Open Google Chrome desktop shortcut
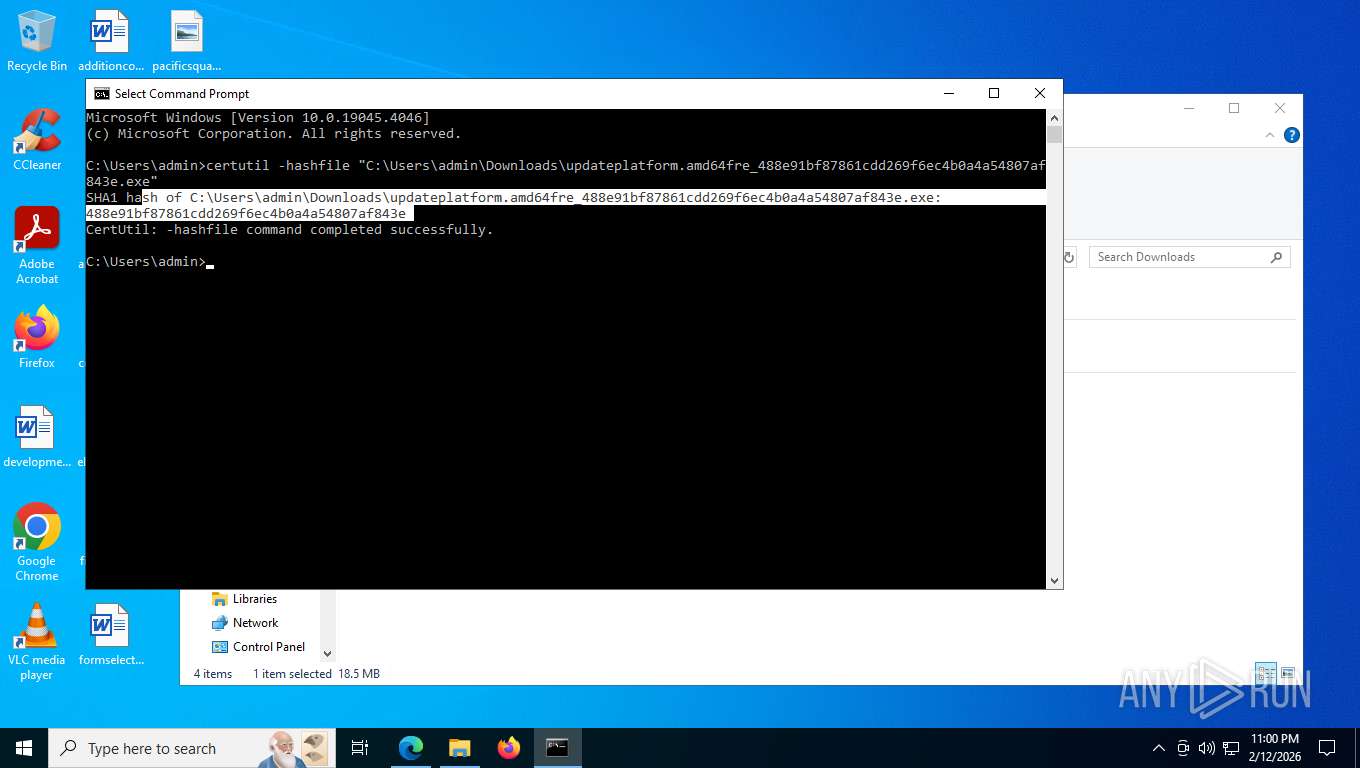1360x768 pixels. tap(37, 542)
